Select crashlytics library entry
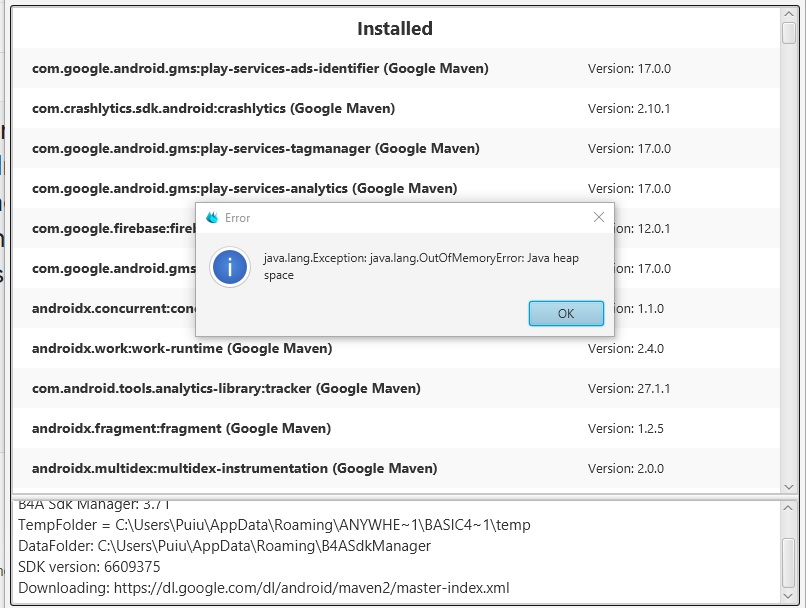Image resolution: width=806 pixels, height=608 pixels. 213,108
